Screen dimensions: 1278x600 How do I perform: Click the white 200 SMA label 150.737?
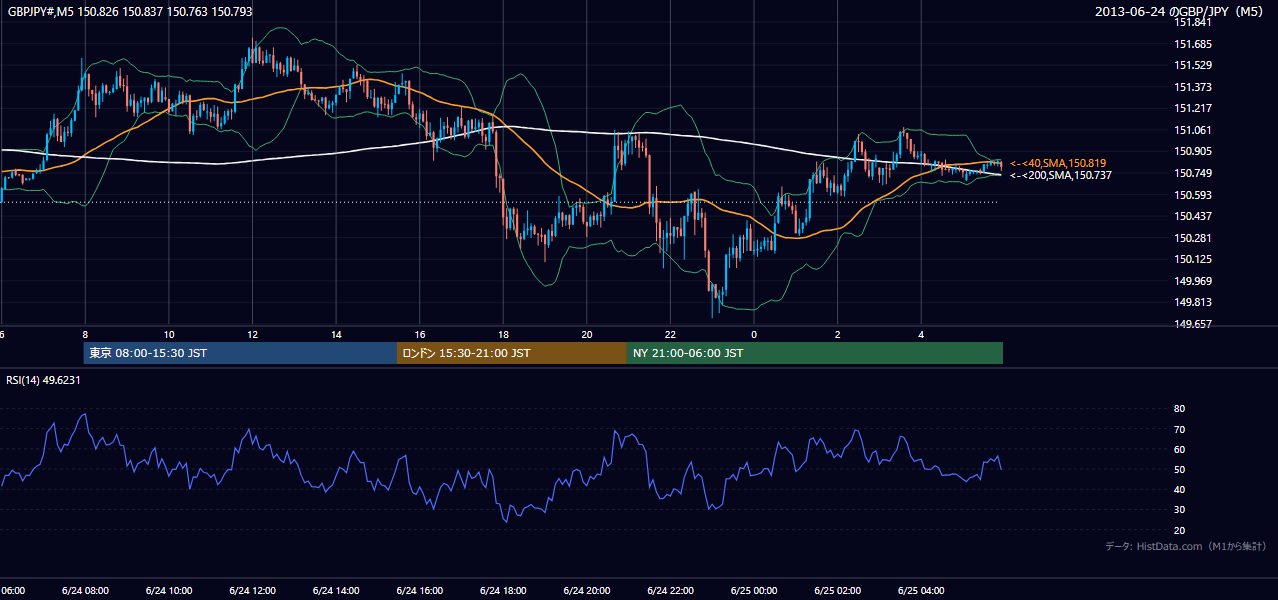[1060, 175]
